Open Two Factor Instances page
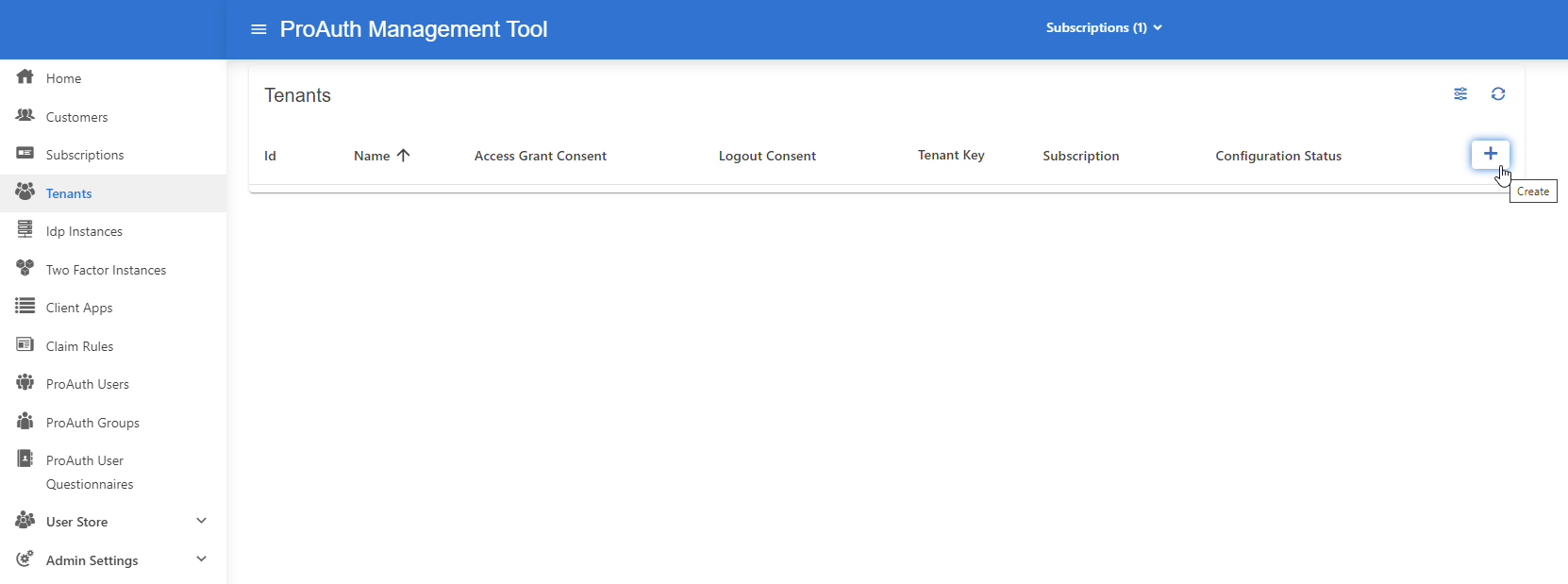The width and height of the screenshot is (1568, 584). pyautogui.click(x=106, y=270)
